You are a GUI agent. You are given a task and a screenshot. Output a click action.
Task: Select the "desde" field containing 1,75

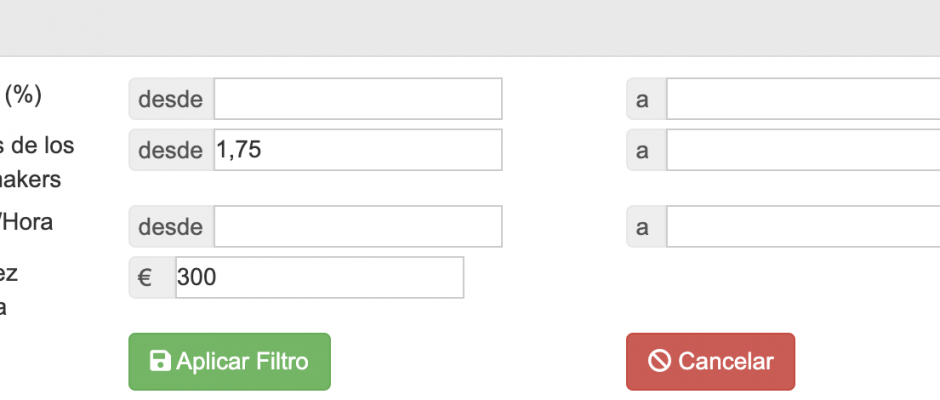(x=357, y=150)
